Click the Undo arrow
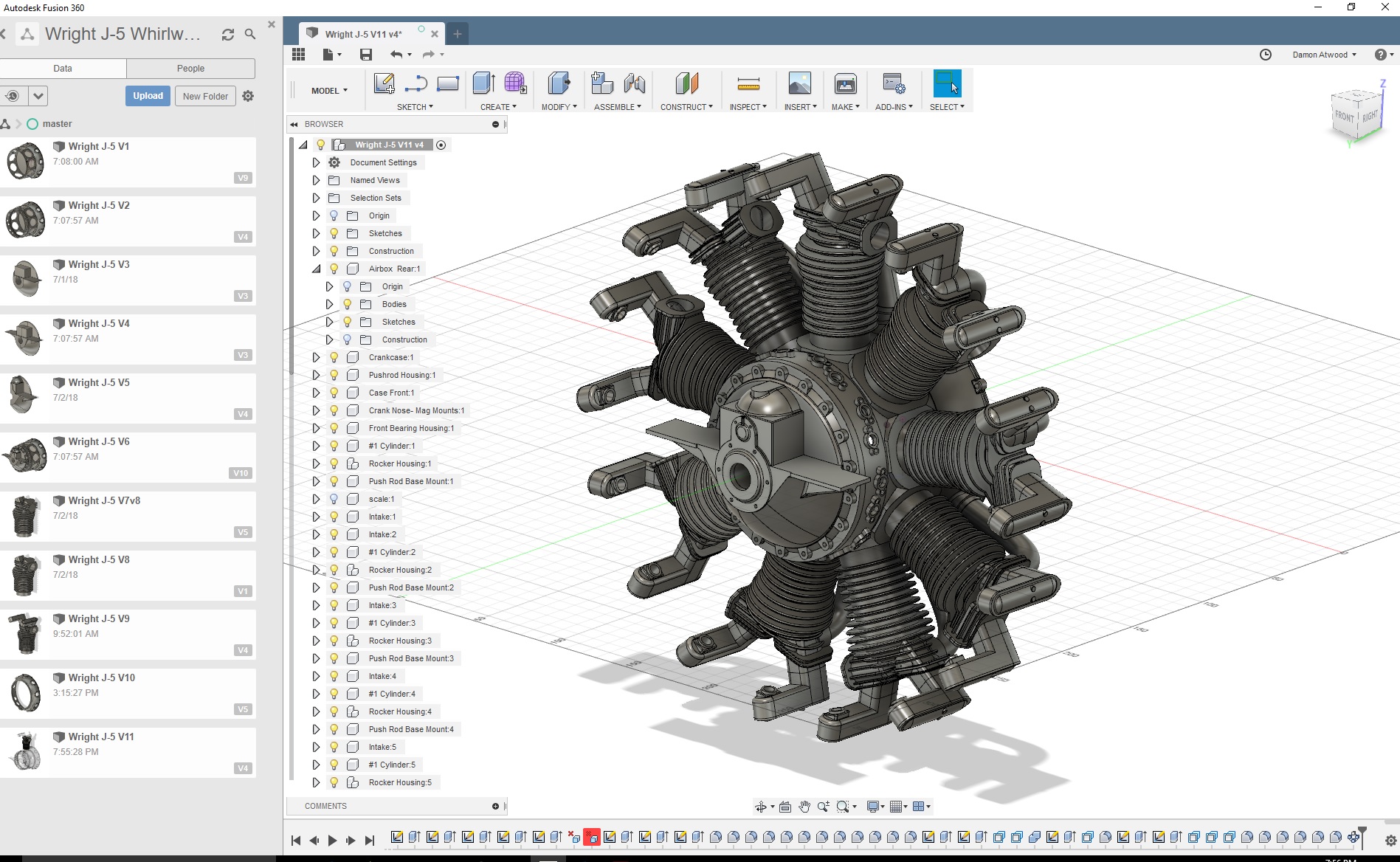This screenshot has height=862, width=1400. [x=396, y=55]
